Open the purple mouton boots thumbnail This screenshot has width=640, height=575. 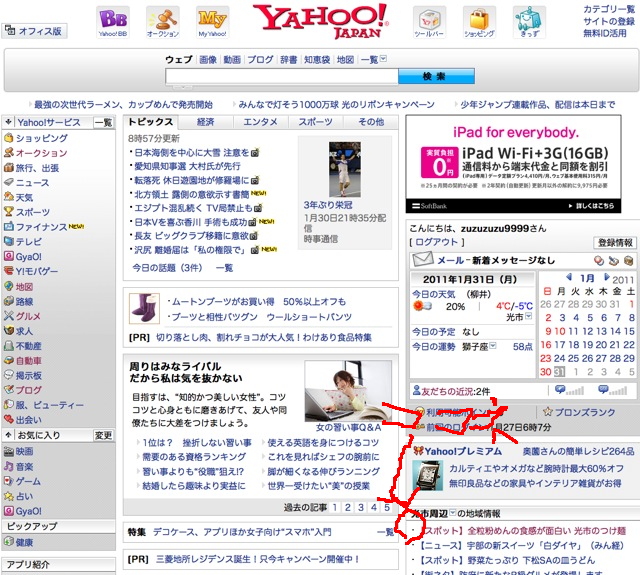144,309
